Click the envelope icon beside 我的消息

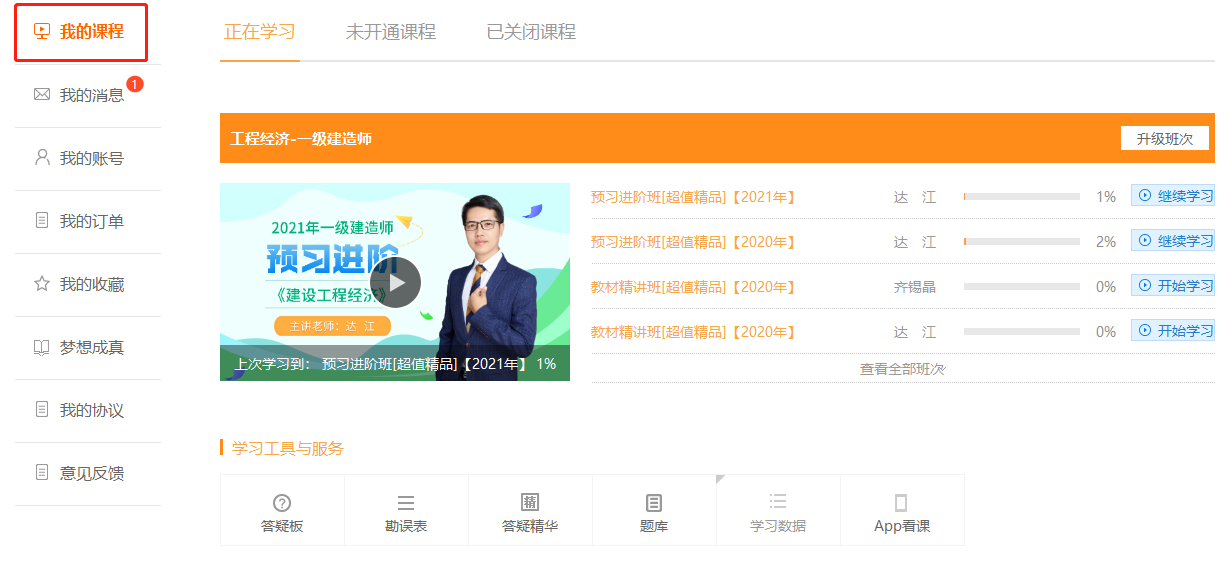(x=42, y=95)
